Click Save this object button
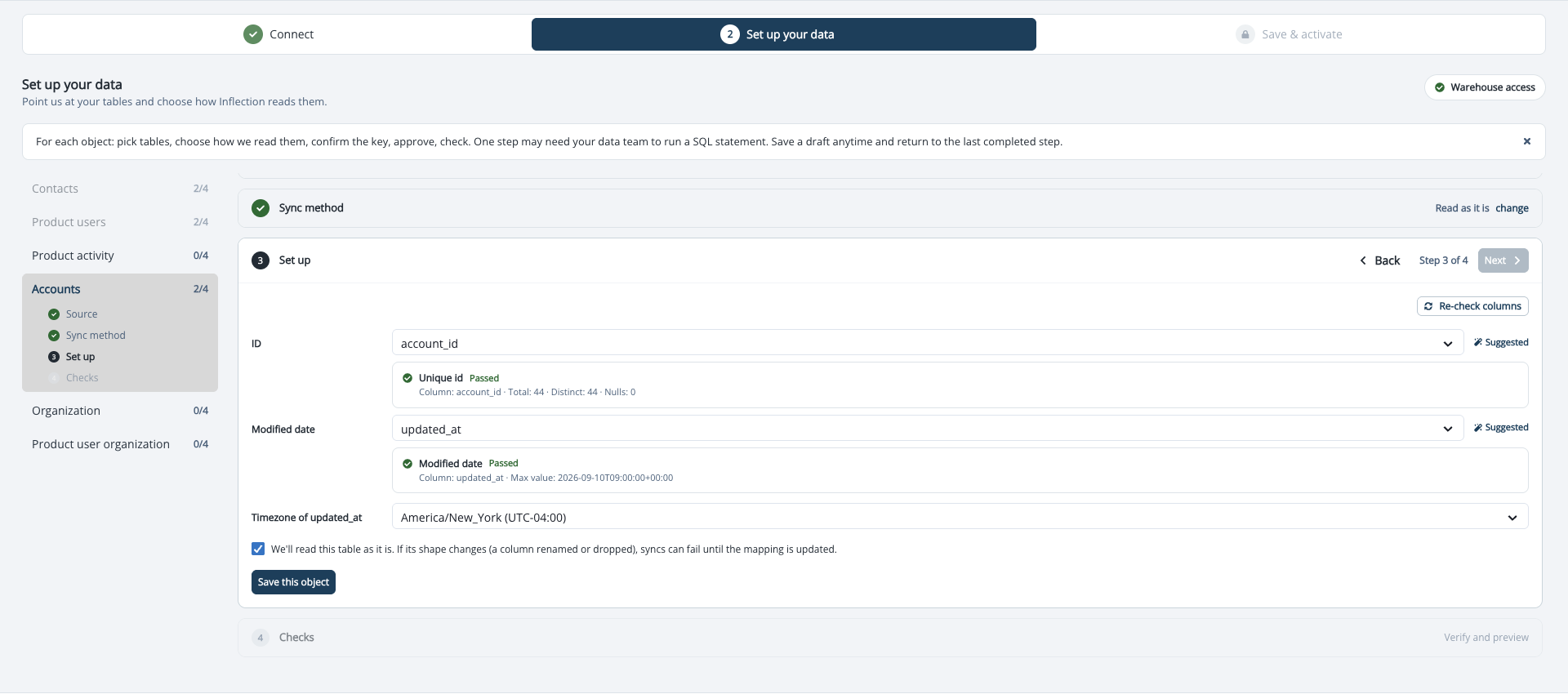This screenshot has height=694, width=1568. click(293, 582)
